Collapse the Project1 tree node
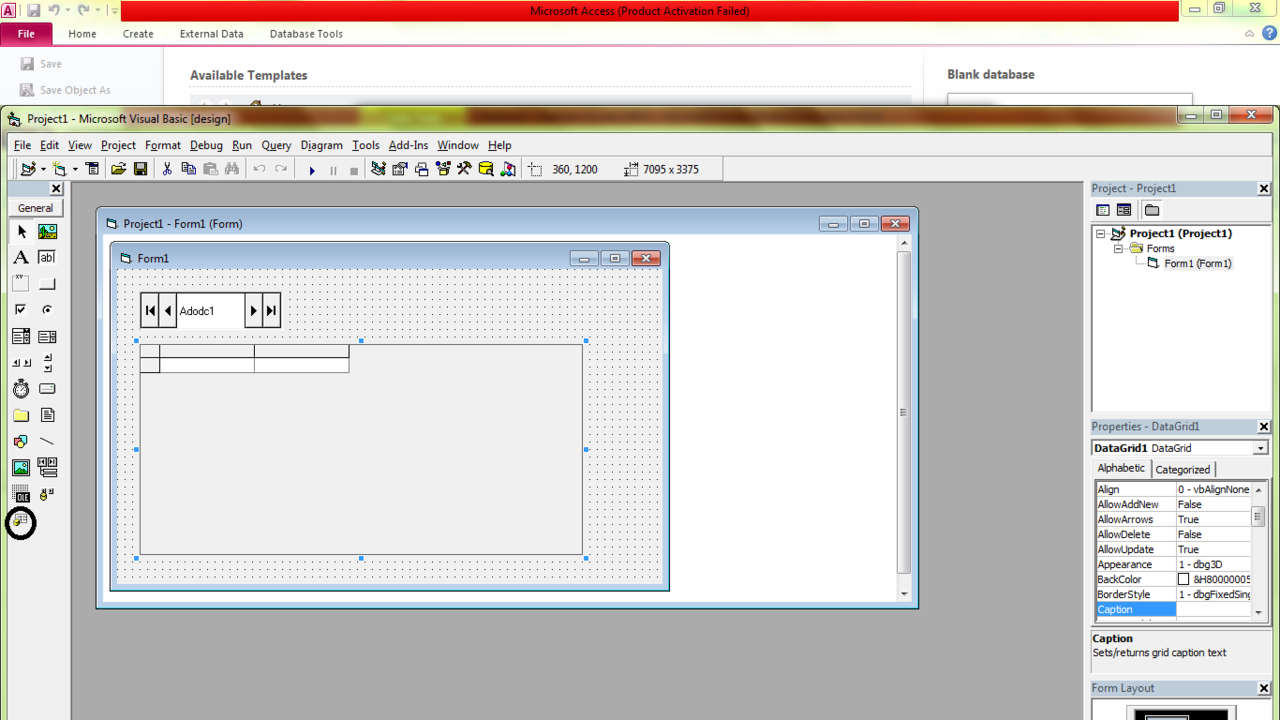The height and width of the screenshot is (720, 1280). [x=1101, y=233]
